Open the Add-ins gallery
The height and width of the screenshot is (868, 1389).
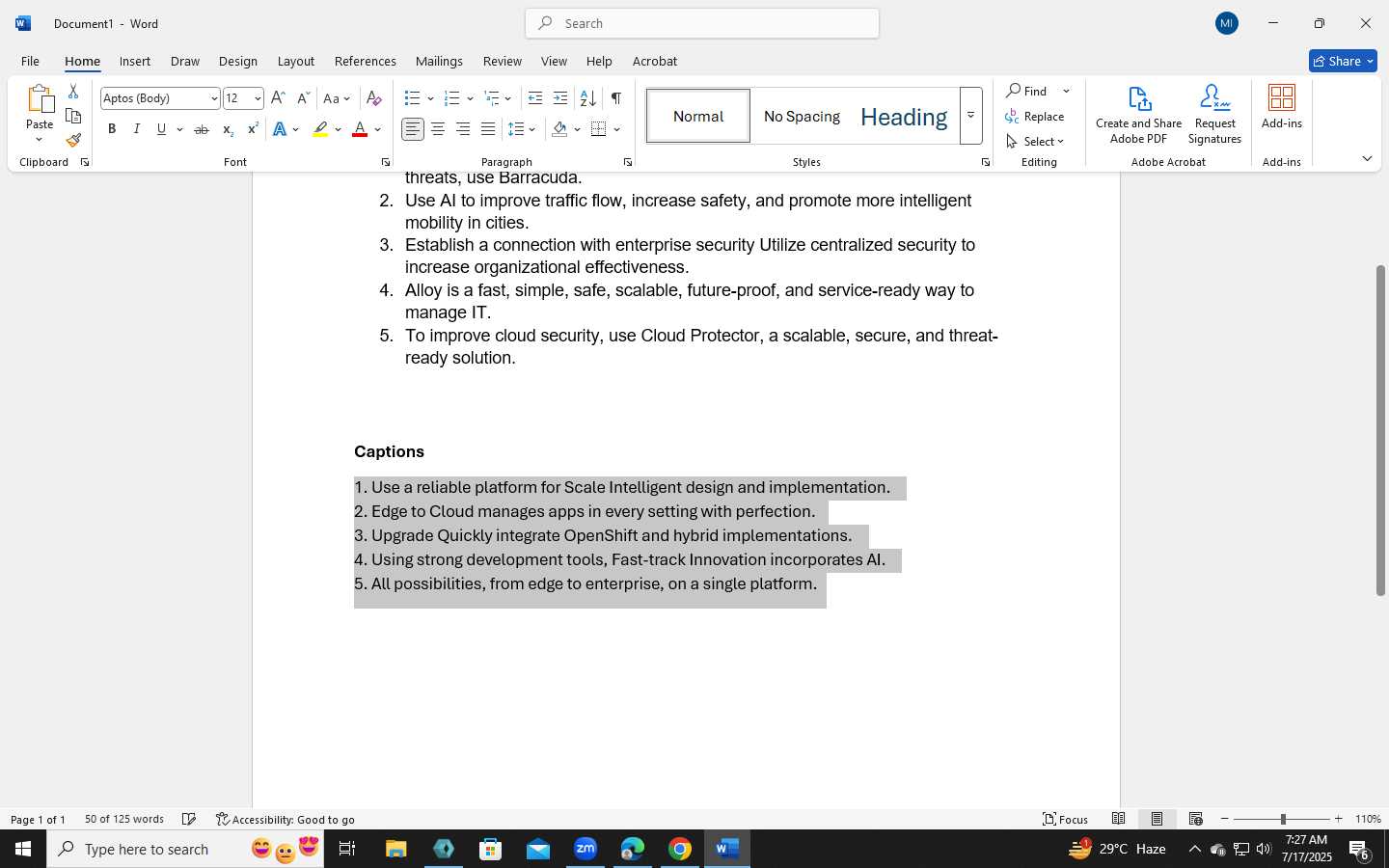[1282, 107]
